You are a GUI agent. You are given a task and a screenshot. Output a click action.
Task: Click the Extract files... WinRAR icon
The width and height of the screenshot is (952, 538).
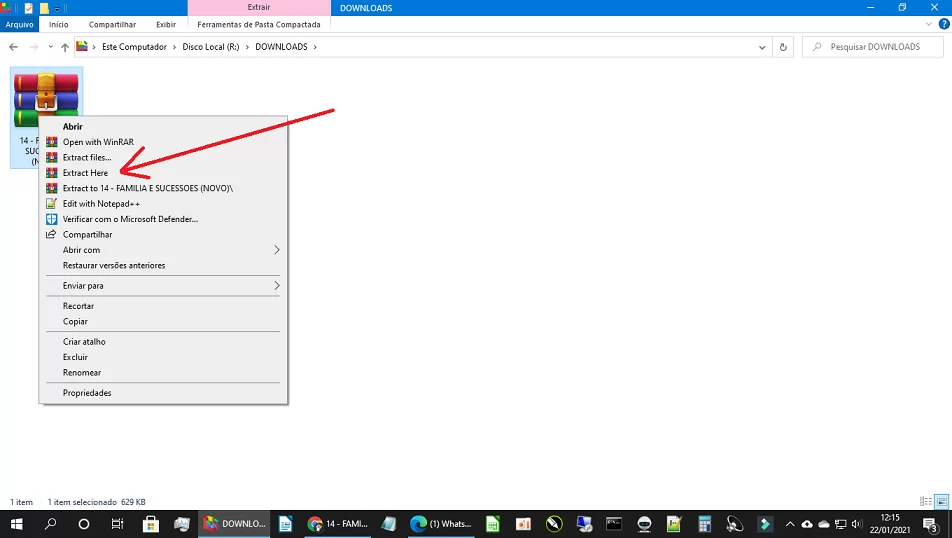click(52, 158)
